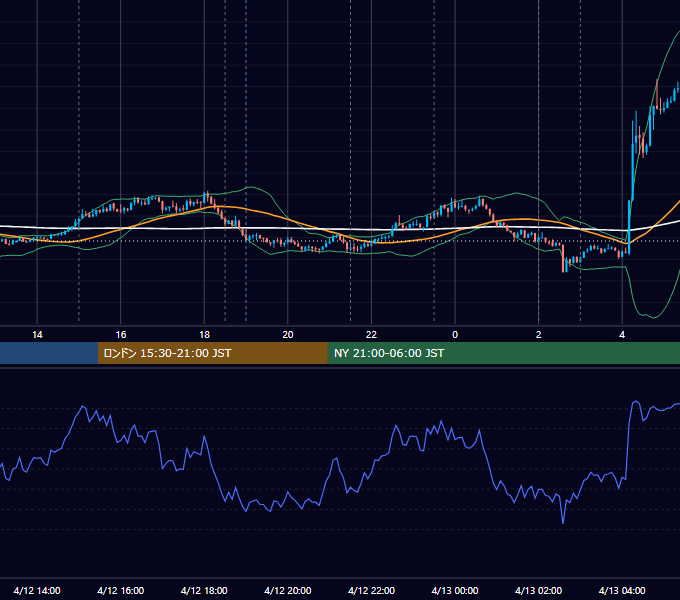Click the 4/12 14:00 date label
Screen dimensions: 680x600
[x=37, y=590]
